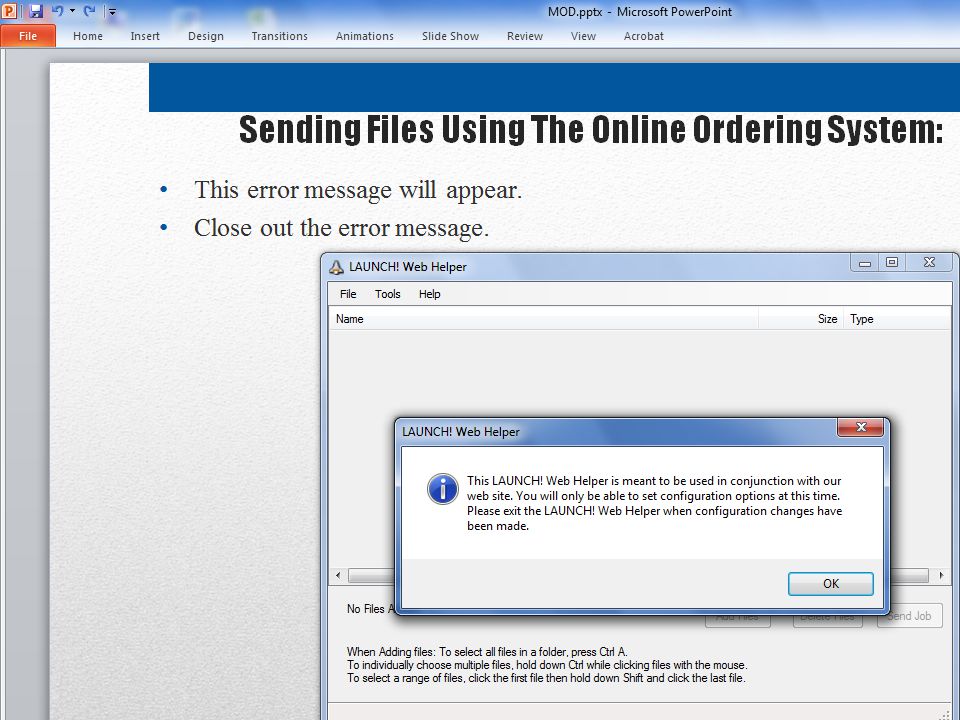Open File menu in LAUNCH! Web Helper
This screenshot has width=960, height=720.
(348, 294)
